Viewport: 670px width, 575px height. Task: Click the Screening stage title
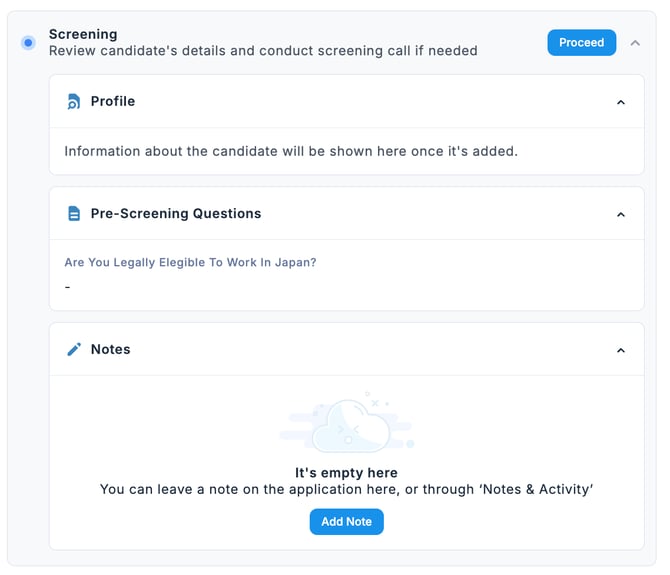83,34
